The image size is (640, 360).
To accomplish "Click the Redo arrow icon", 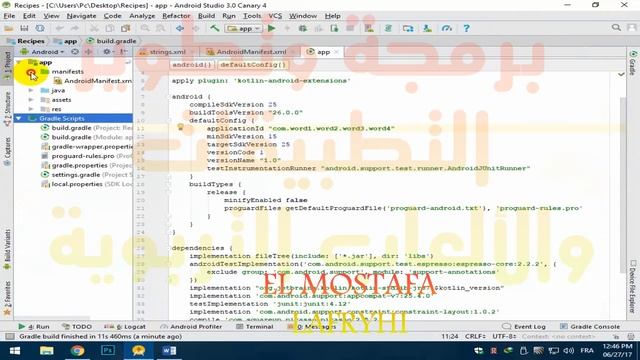I will click(x=75, y=28).
